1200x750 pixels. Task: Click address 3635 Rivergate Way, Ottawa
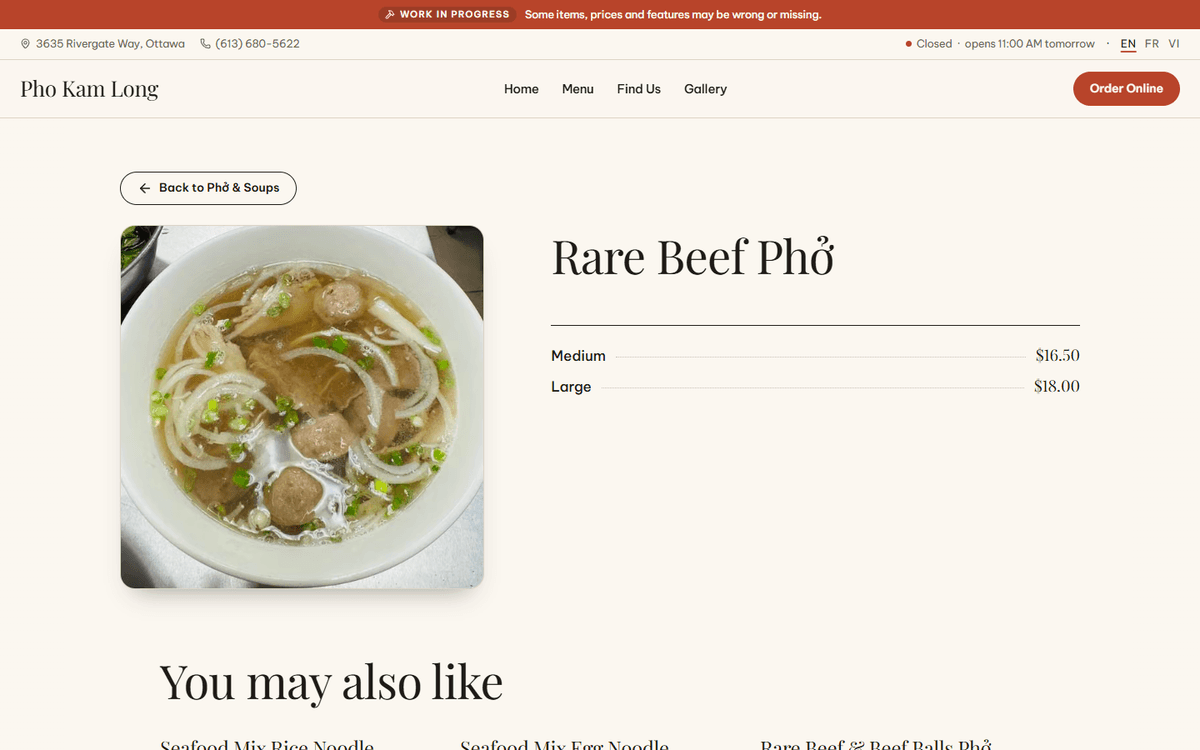tap(110, 44)
